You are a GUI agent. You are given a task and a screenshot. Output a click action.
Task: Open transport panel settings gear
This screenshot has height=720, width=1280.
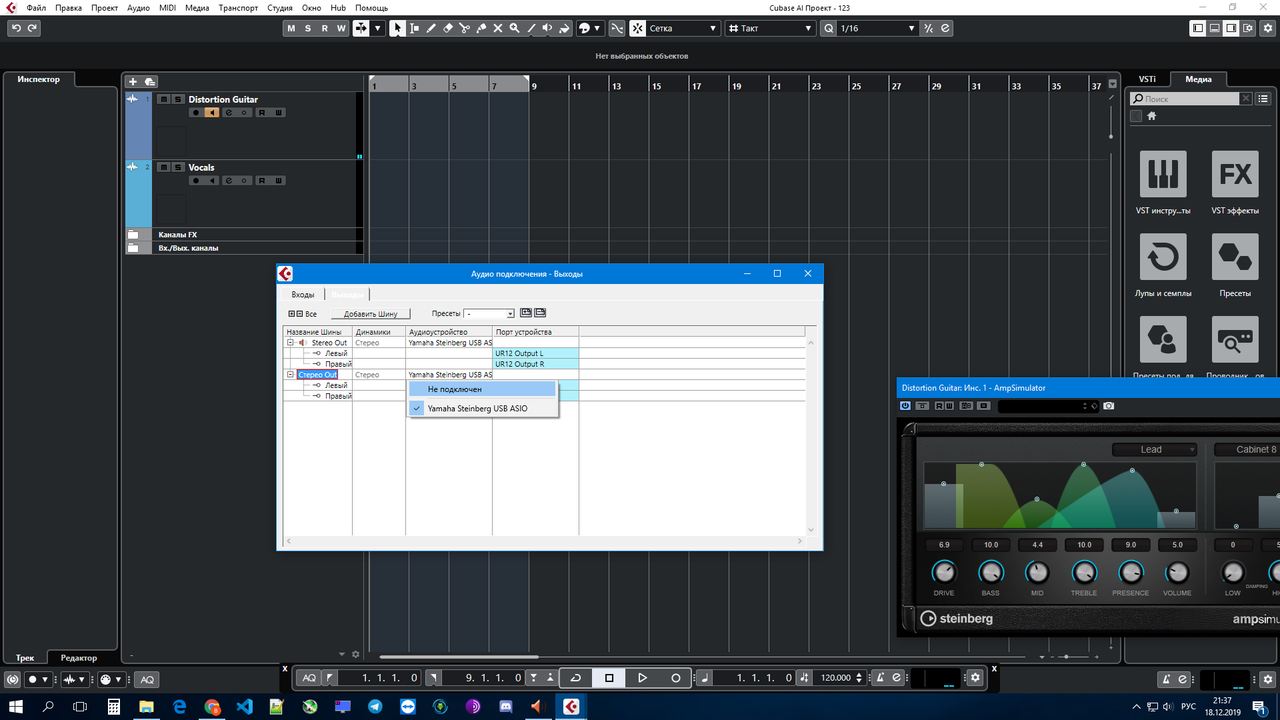976,678
